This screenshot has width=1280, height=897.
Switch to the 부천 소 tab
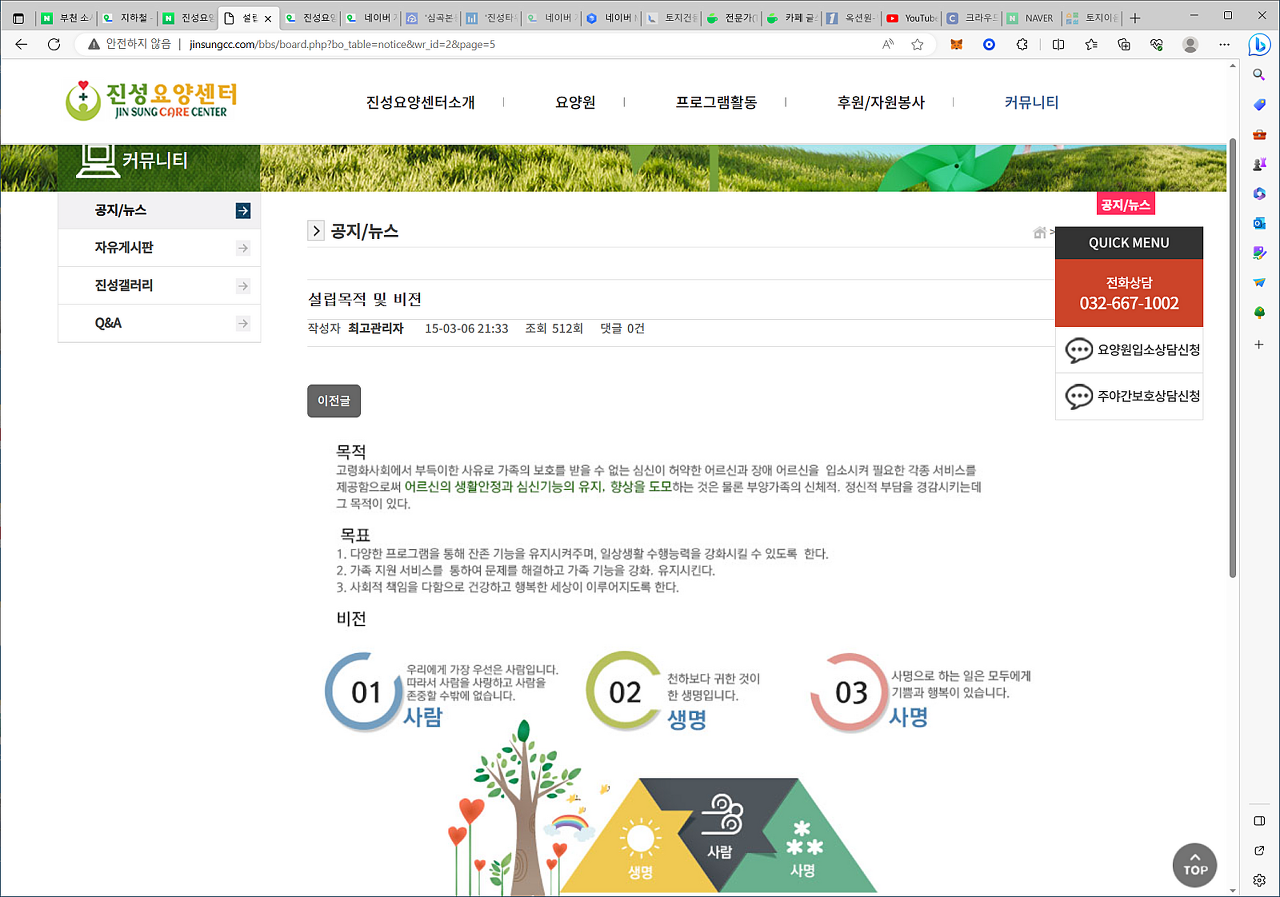tap(66, 18)
